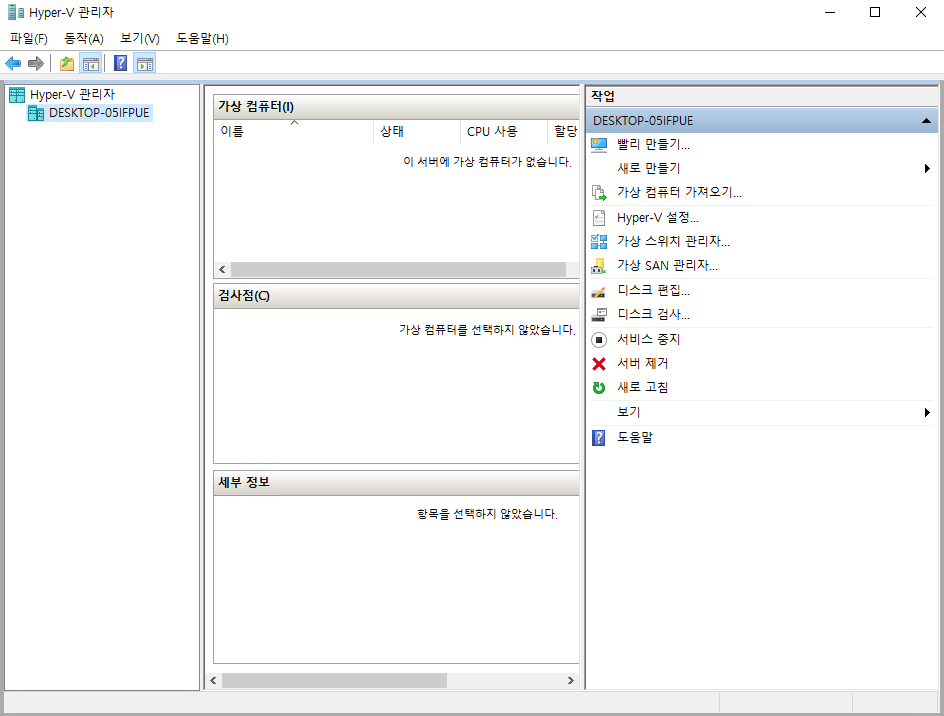
Task: Open the 동작(A) menu
Action: pyautogui.click(x=84, y=38)
